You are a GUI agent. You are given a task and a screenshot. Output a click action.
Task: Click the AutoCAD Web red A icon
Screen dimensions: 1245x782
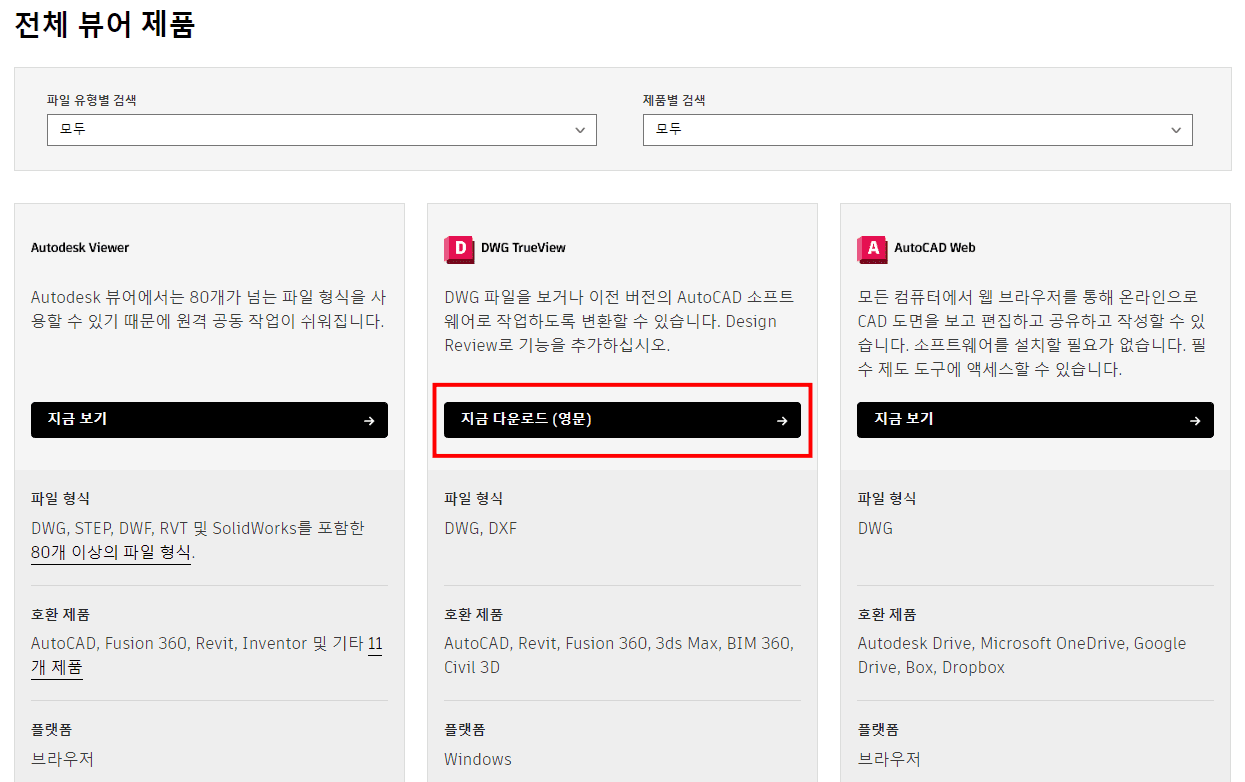(872, 249)
